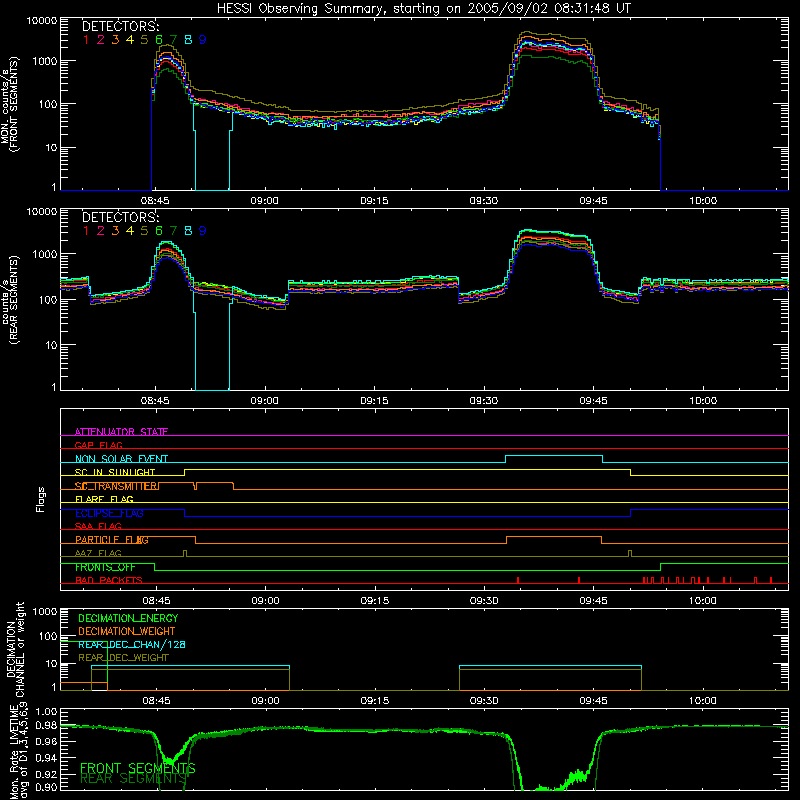The width and height of the screenshot is (800, 800).
Task: Click the 09:15 tick label under rear segments plot
Action: pyautogui.click(x=374, y=401)
